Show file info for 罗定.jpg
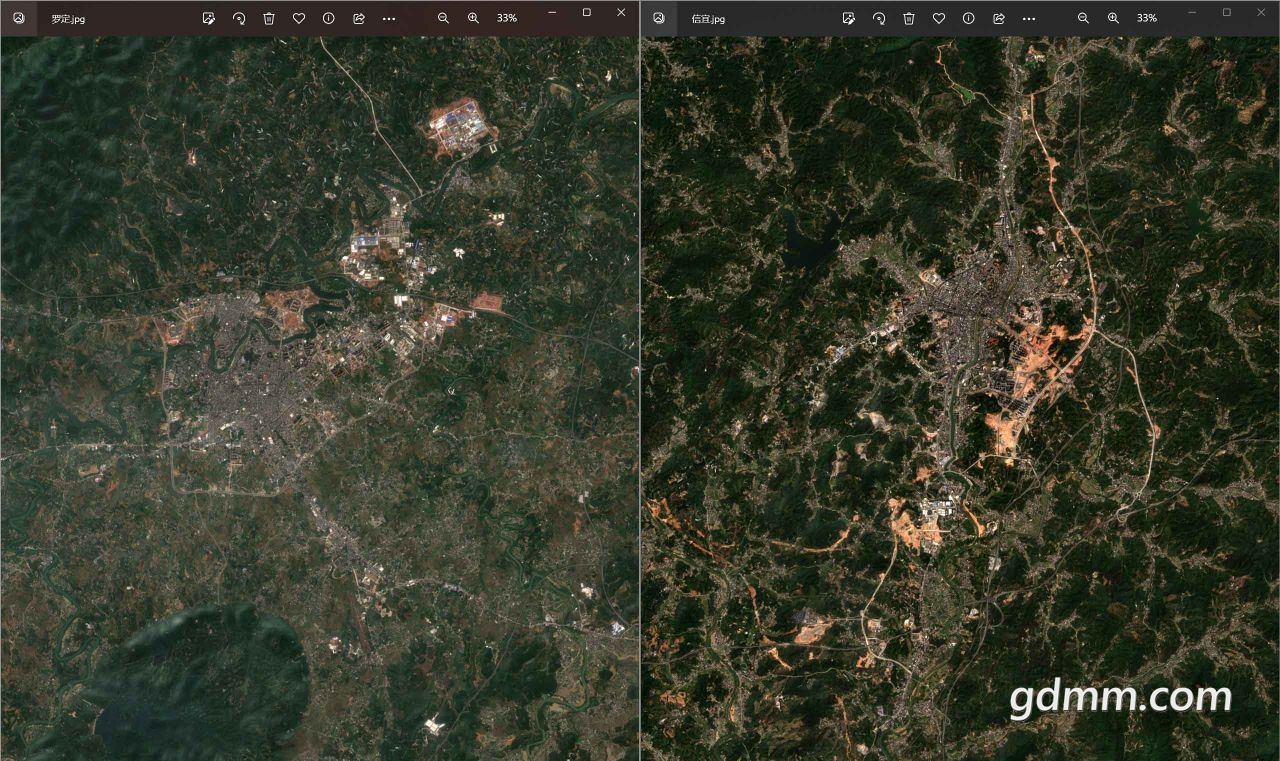 (328, 18)
